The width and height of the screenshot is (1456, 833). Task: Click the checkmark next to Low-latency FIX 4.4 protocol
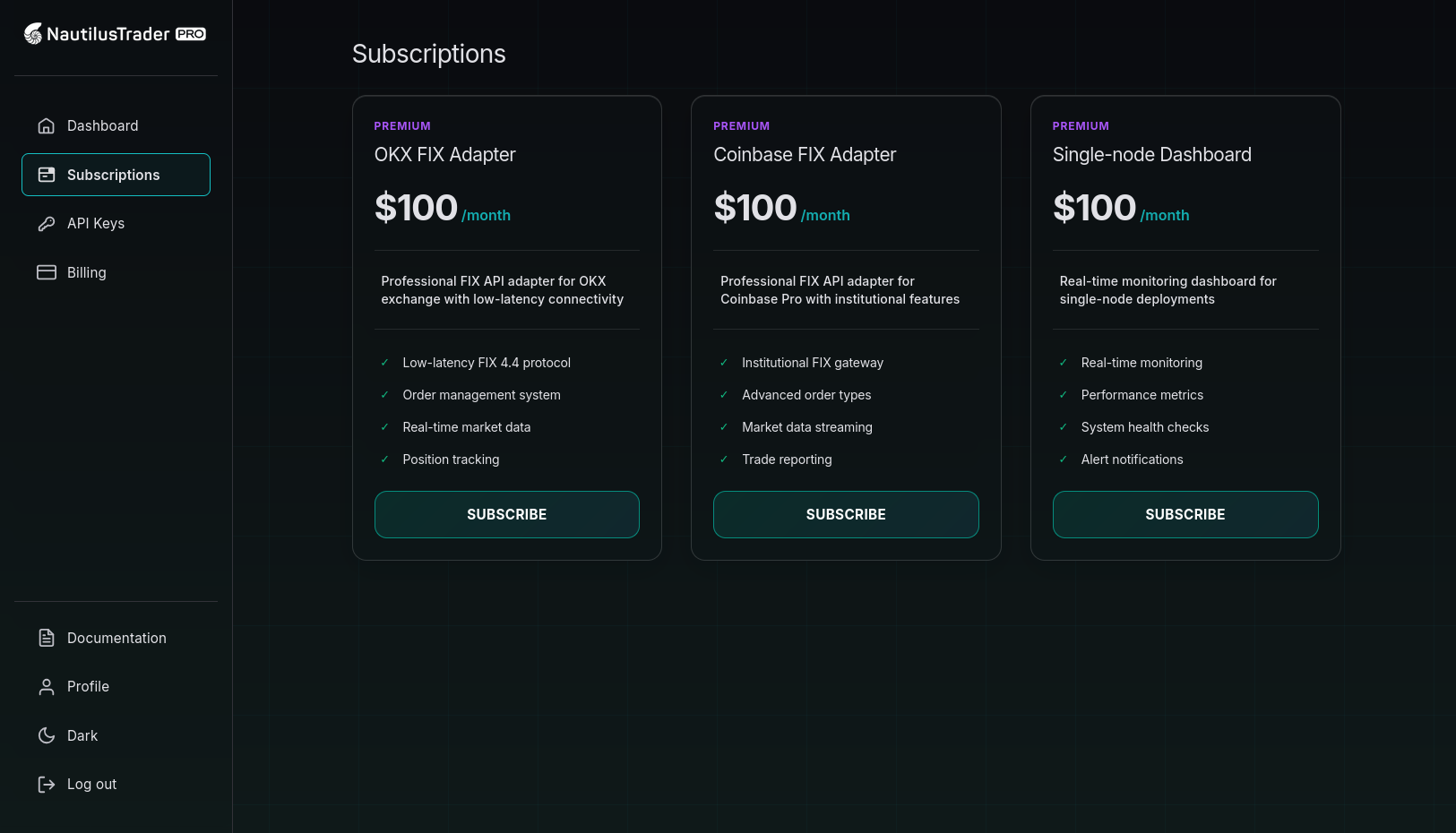point(385,363)
